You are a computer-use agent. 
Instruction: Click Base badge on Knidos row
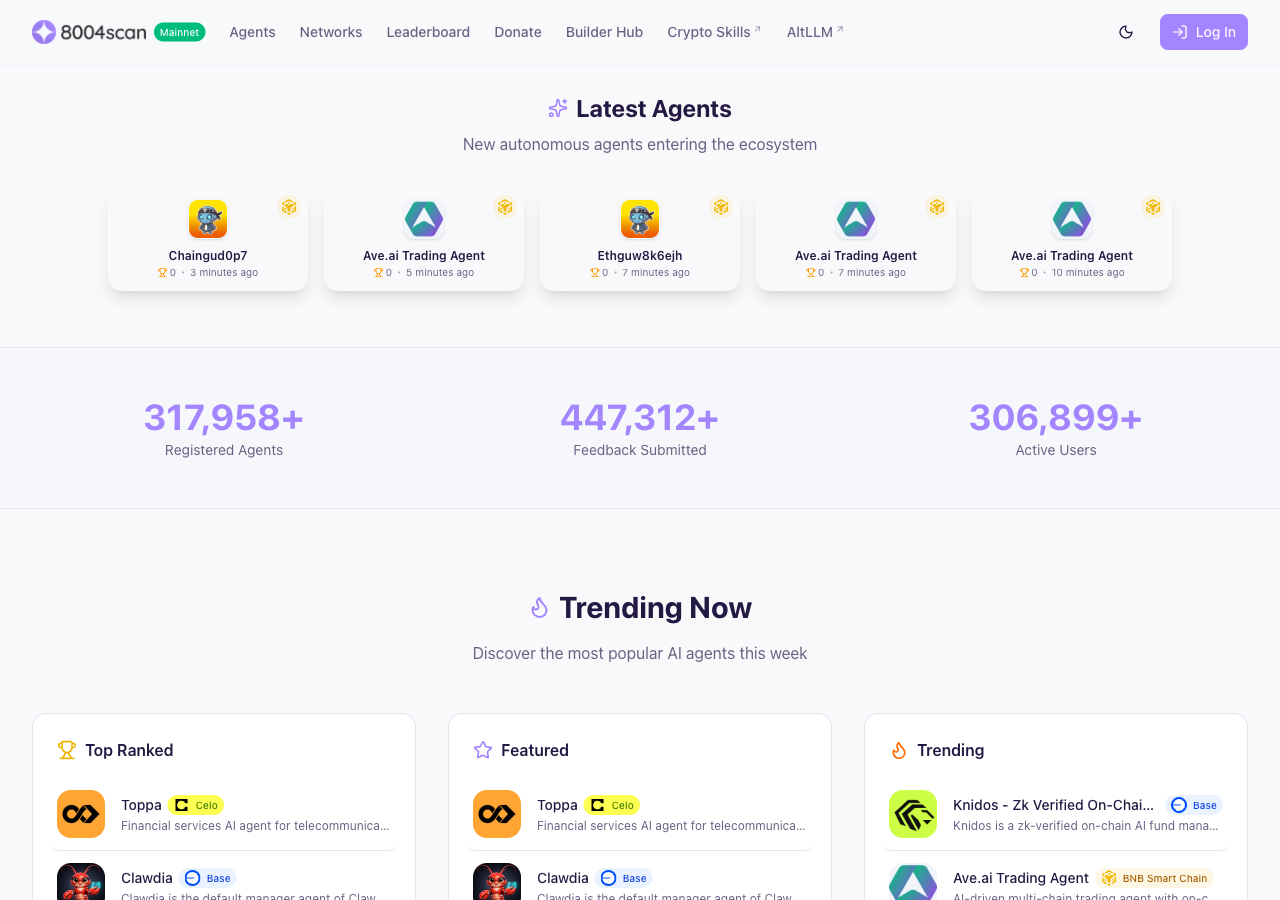coord(1194,805)
